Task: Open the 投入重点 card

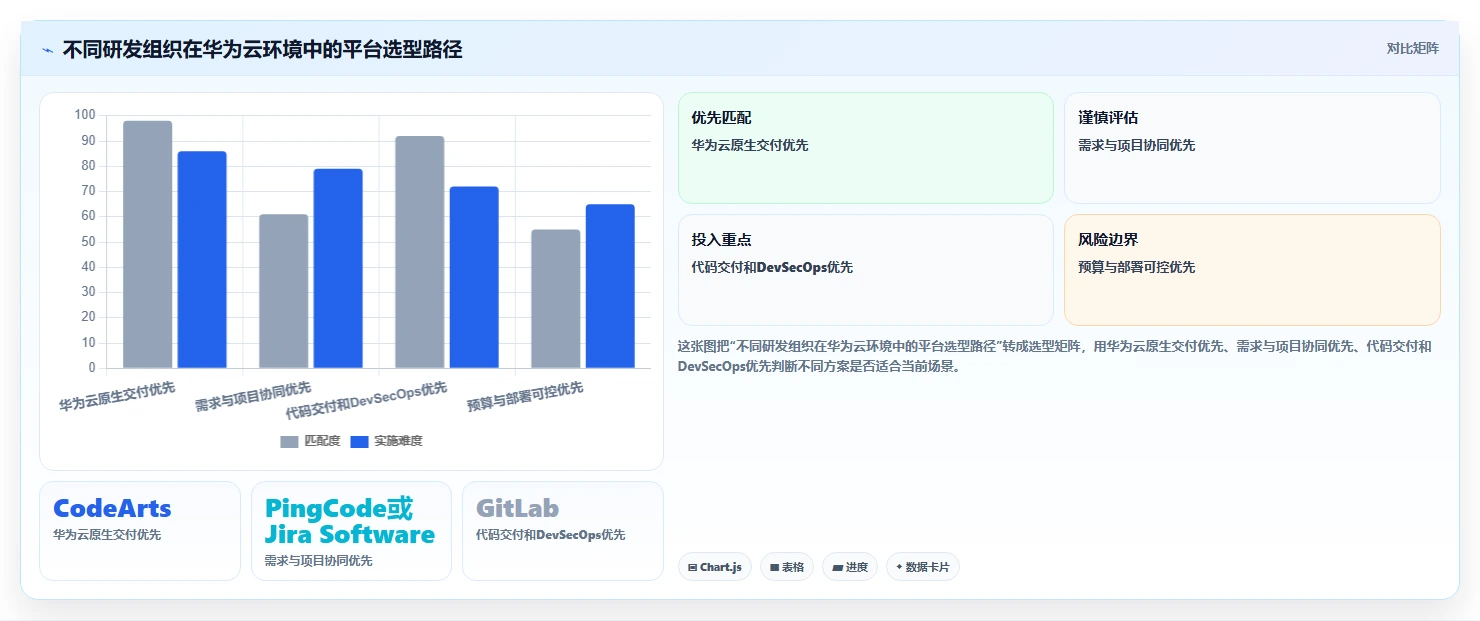Action: [x=866, y=270]
